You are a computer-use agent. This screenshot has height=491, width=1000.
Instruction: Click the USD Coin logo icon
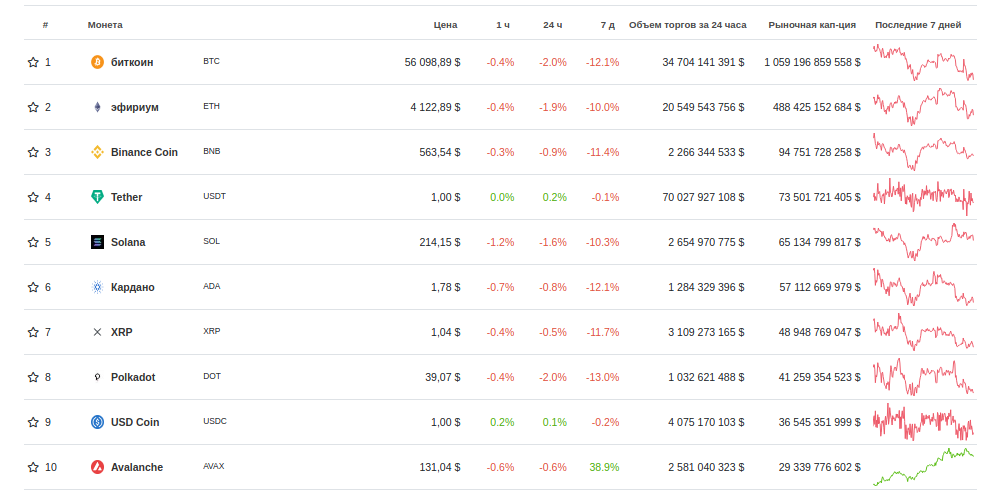point(97,422)
